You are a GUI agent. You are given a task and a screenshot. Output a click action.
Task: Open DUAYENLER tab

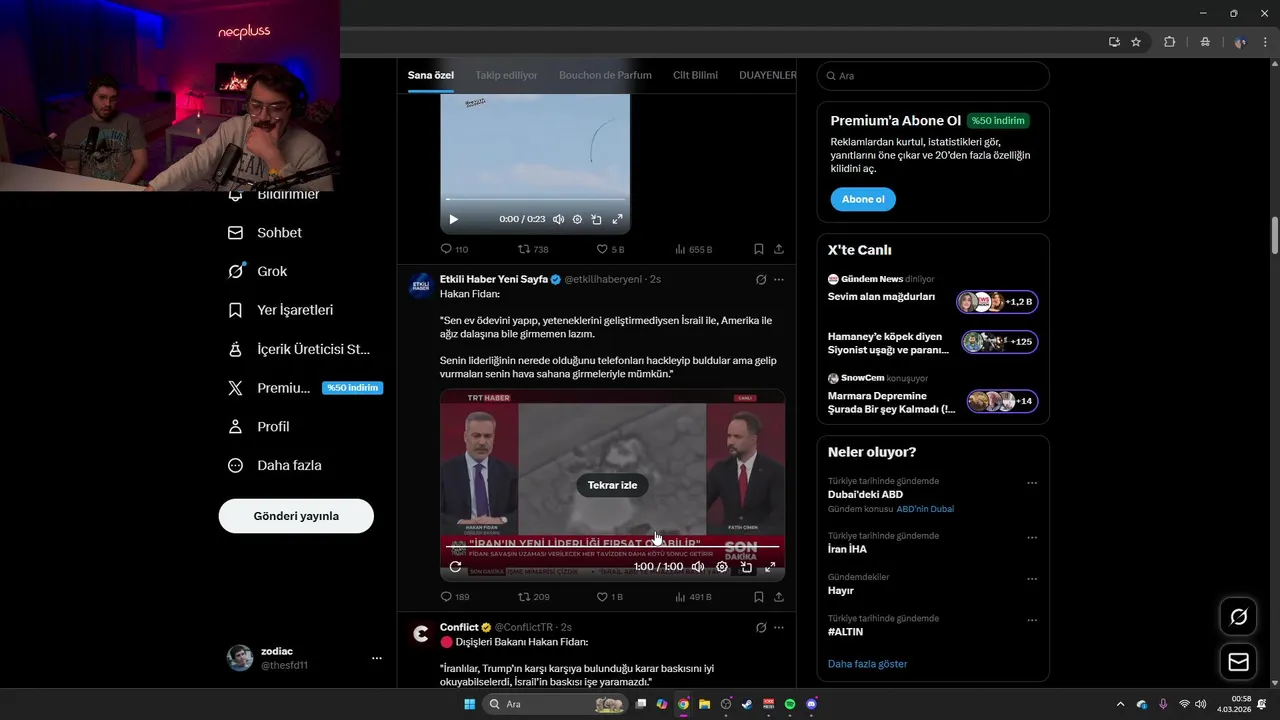click(767, 75)
